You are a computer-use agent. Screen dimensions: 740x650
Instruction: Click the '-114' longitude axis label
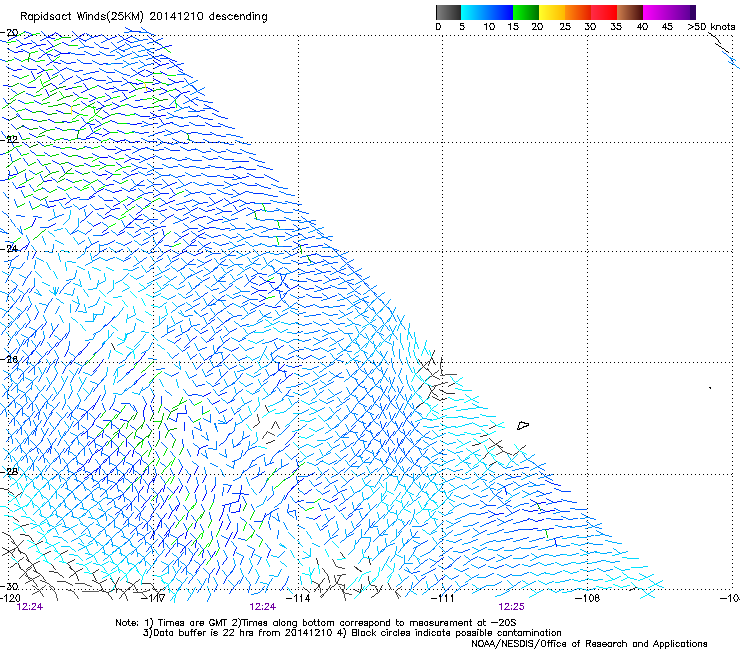coord(299,598)
